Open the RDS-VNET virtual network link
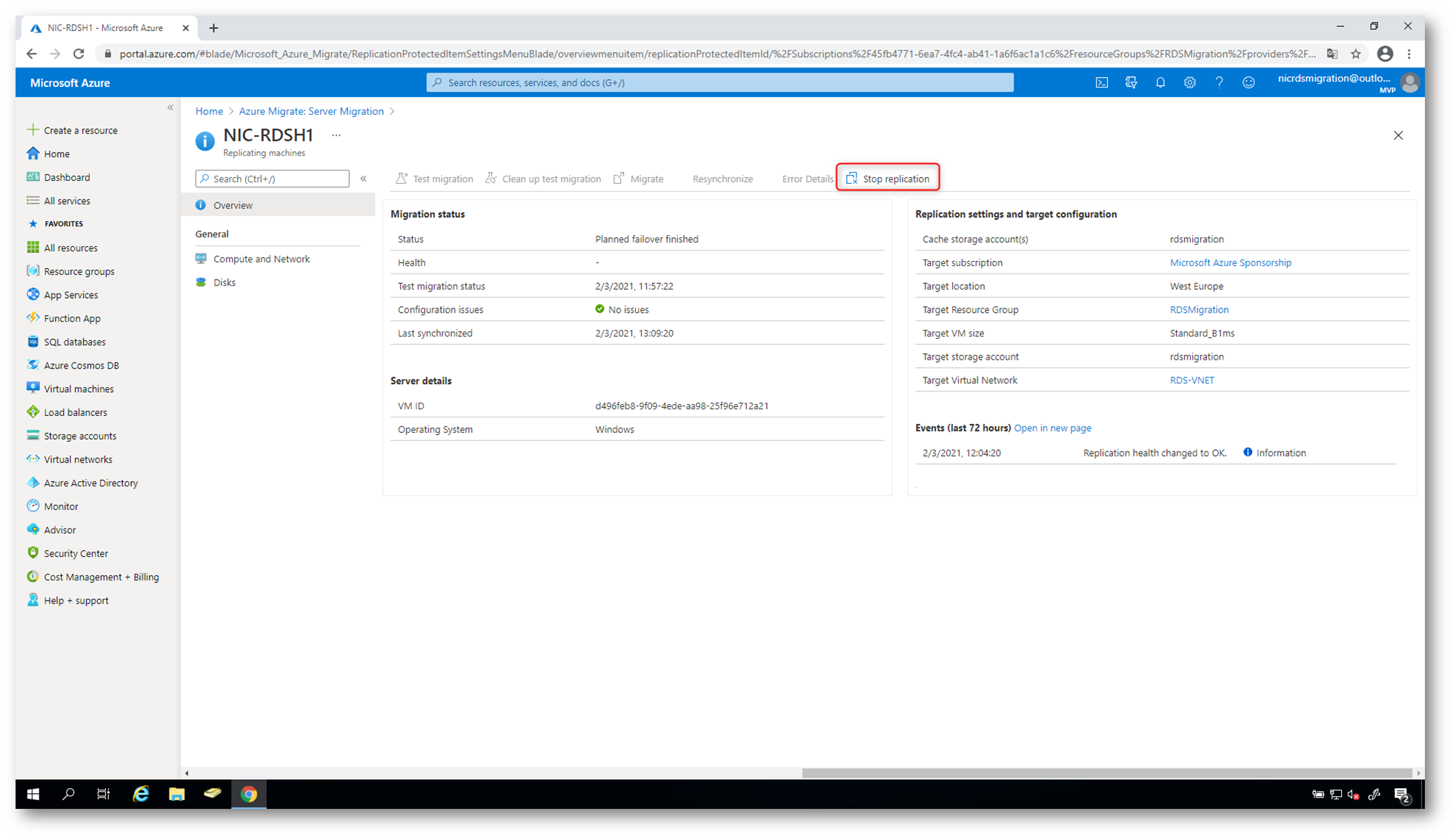The image size is (1456, 840). [x=1191, y=380]
